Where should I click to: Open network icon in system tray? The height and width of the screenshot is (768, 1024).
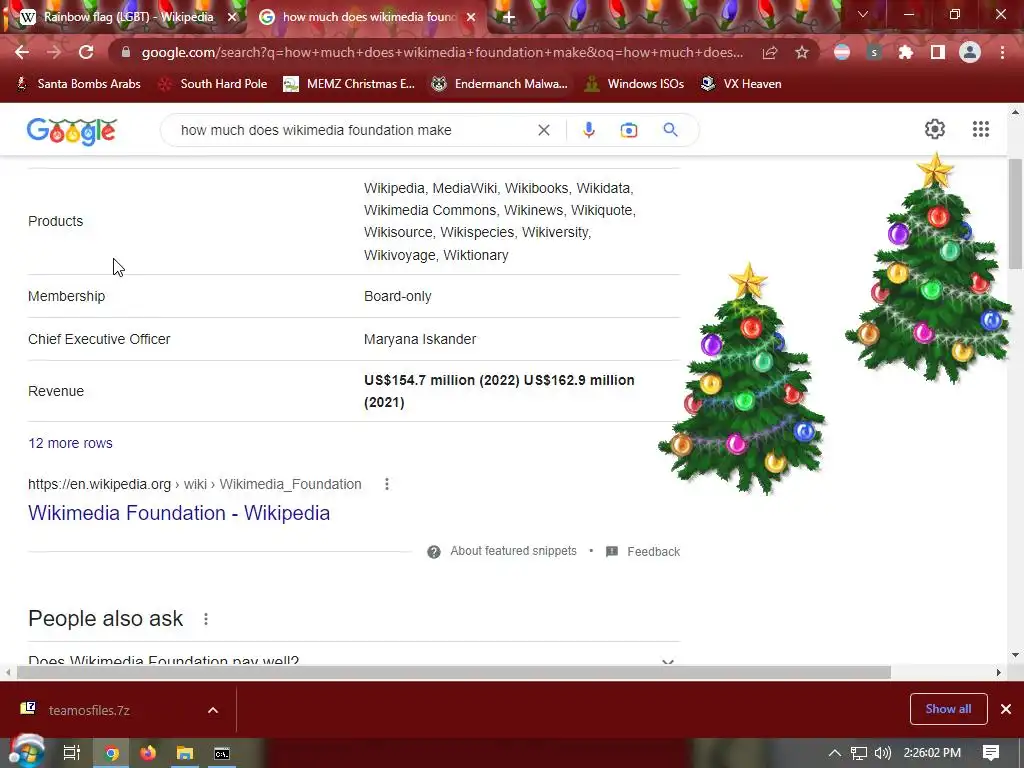click(859, 754)
